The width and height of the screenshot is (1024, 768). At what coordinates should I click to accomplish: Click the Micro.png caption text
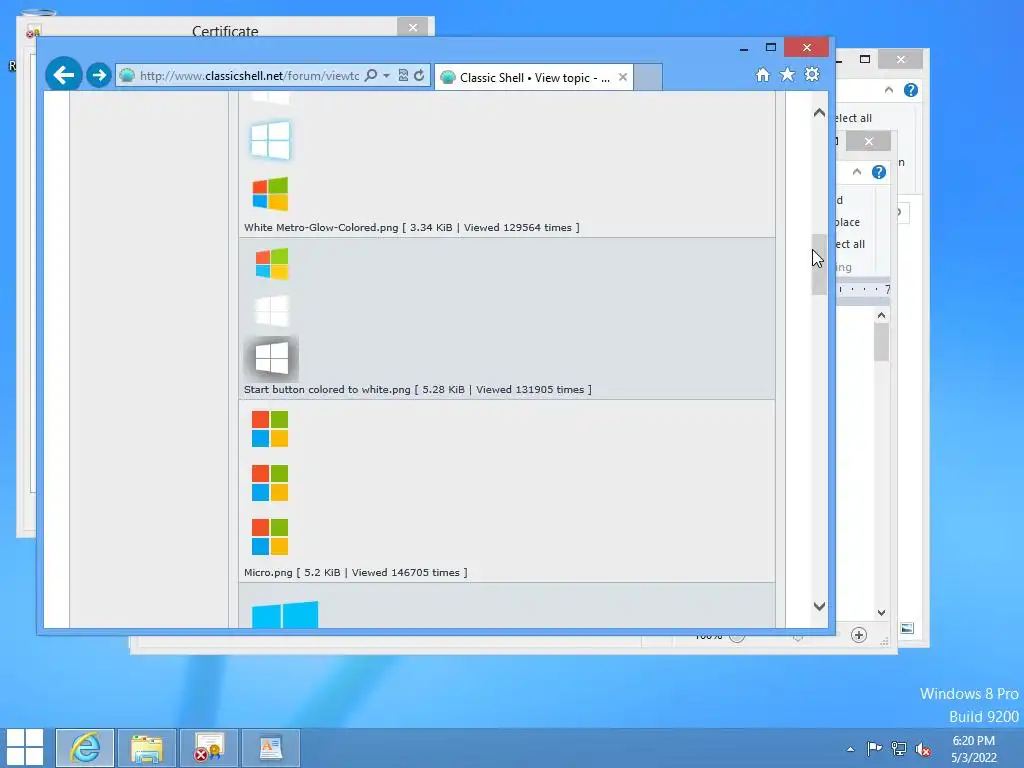tap(355, 572)
